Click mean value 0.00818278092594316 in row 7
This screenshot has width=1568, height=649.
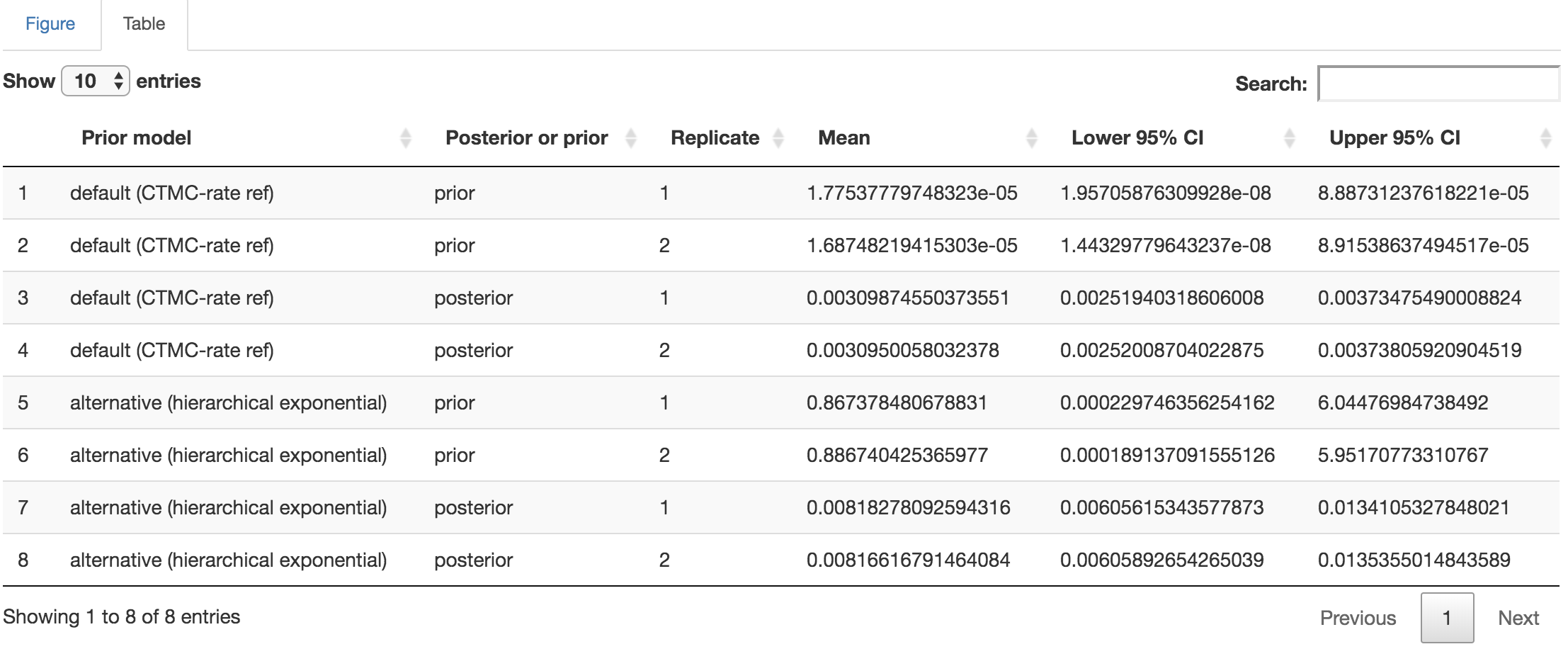click(908, 508)
